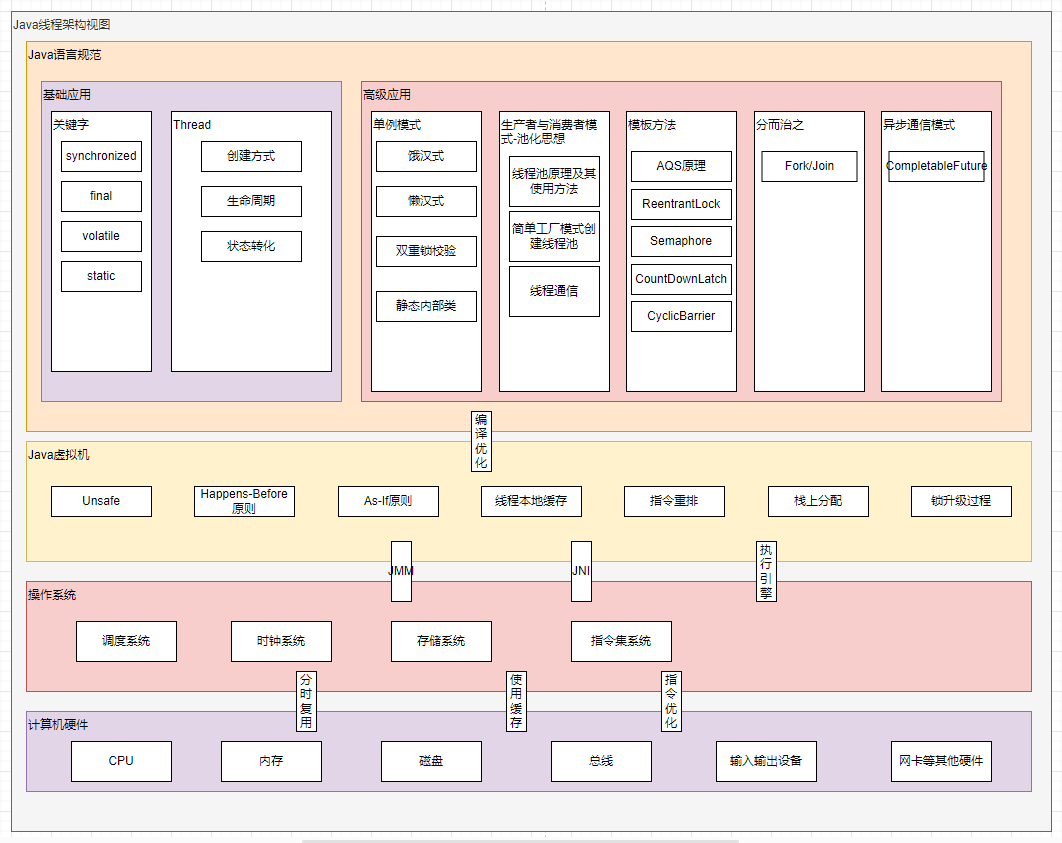Image resolution: width=1062 pixels, height=843 pixels.
Task: Click the Happens-Before原则 box
Action: tap(244, 501)
